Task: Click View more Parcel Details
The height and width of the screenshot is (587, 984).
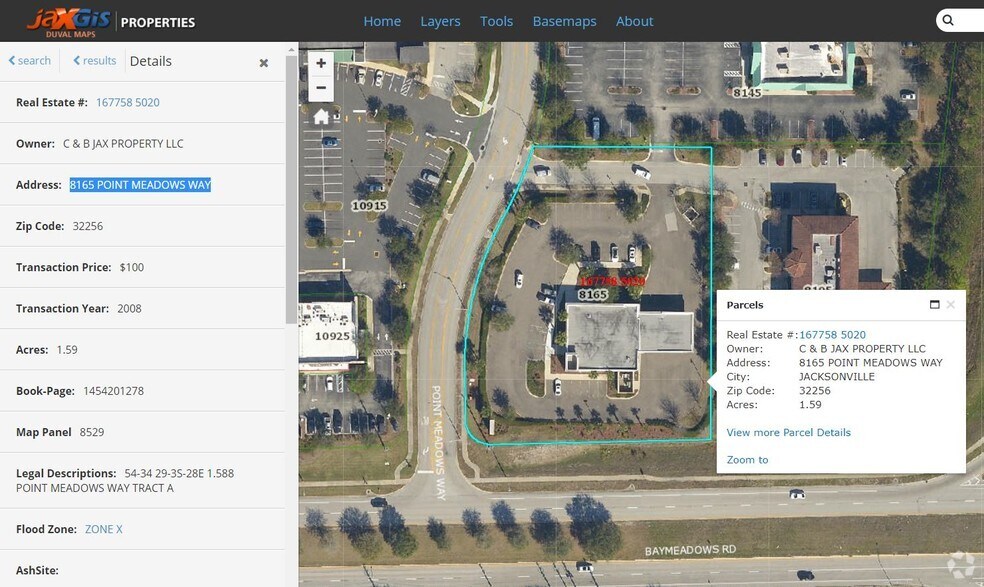Action: [789, 432]
